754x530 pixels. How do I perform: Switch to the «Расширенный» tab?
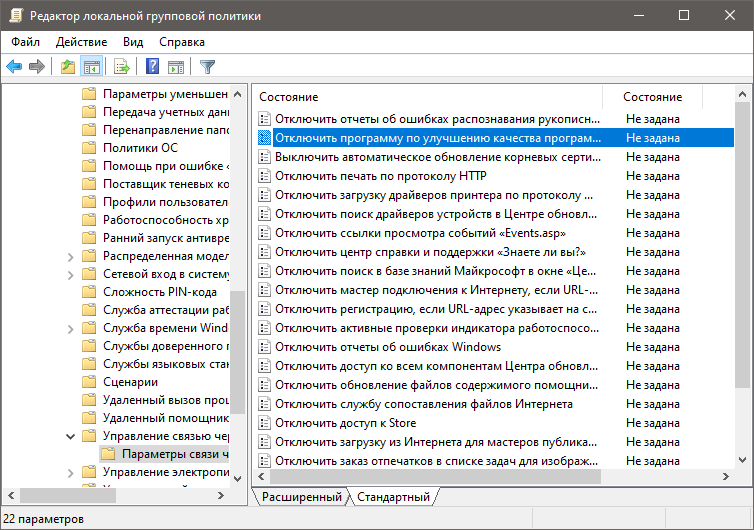[x=301, y=497]
